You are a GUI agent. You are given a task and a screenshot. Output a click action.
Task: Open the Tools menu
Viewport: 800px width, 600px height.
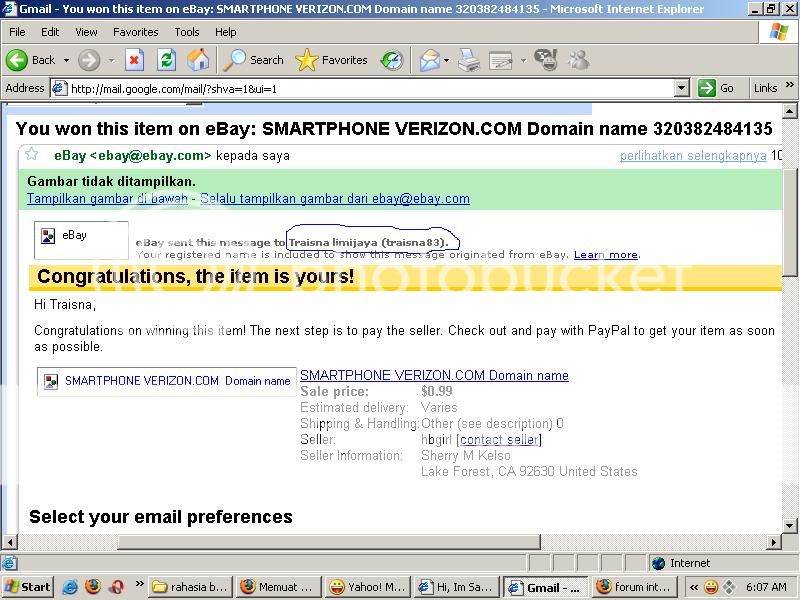(x=187, y=32)
